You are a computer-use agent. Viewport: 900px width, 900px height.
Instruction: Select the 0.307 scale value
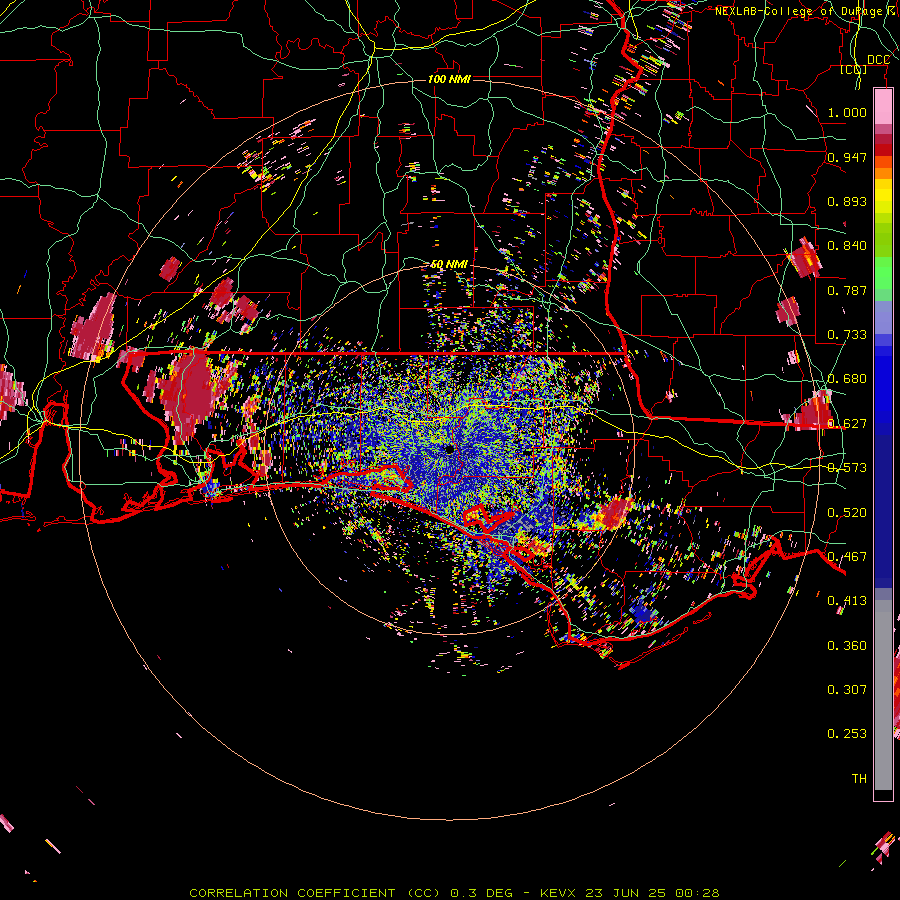coord(847,690)
